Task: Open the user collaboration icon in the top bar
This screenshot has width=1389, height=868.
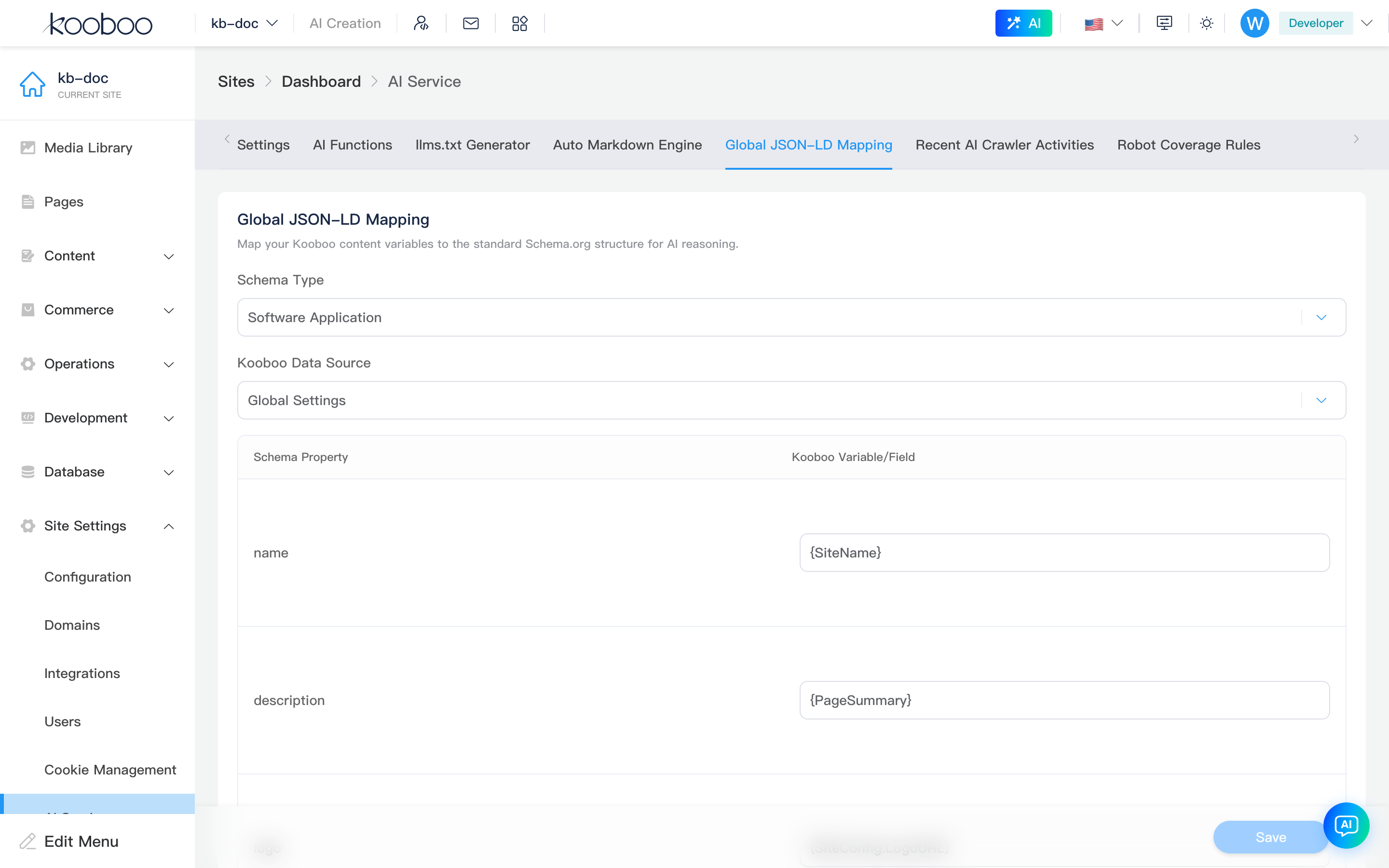Action: click(x=422, y=24)
